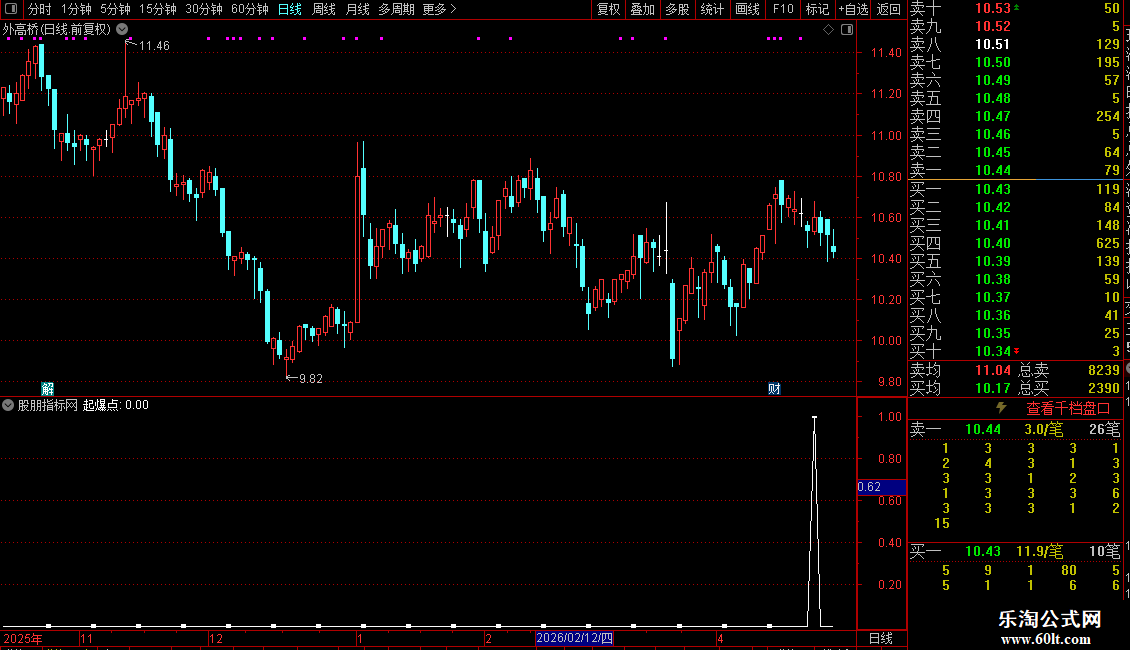The image size is (1130, 650).
Task: Click the 叠加 overlay button
Action: pyautogui.click(x=643, y=9)
